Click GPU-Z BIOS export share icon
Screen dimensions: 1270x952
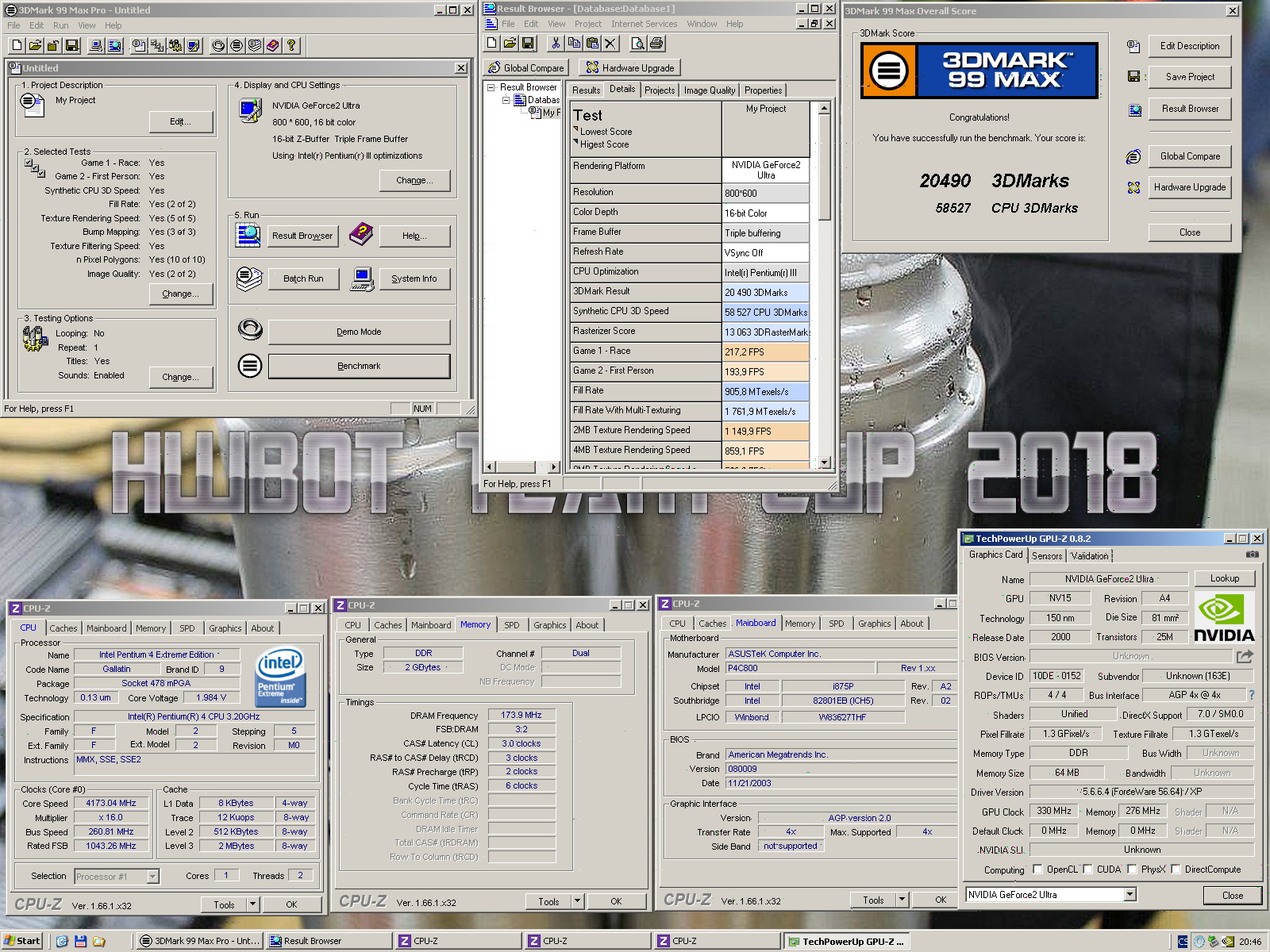click(1245, 656)
